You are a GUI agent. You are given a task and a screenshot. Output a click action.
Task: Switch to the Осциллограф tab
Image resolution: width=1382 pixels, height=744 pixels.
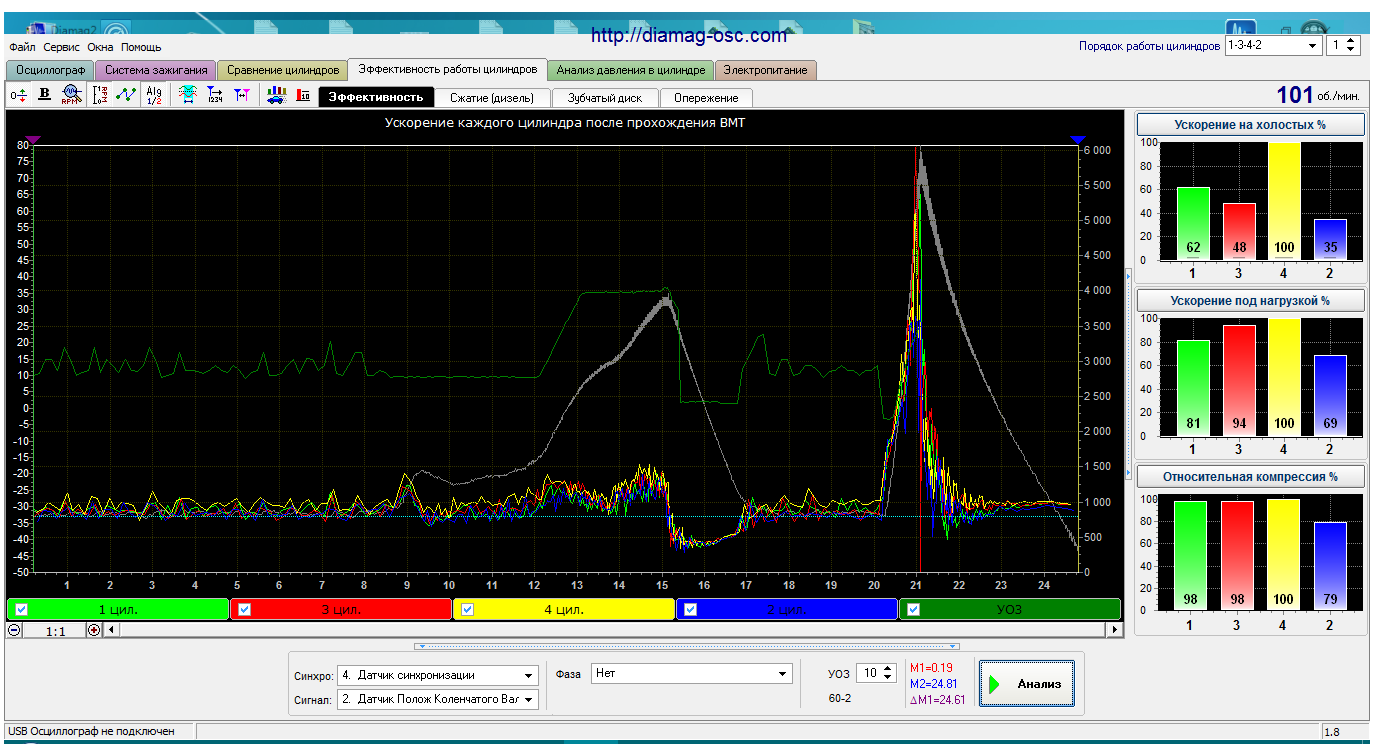50,70
